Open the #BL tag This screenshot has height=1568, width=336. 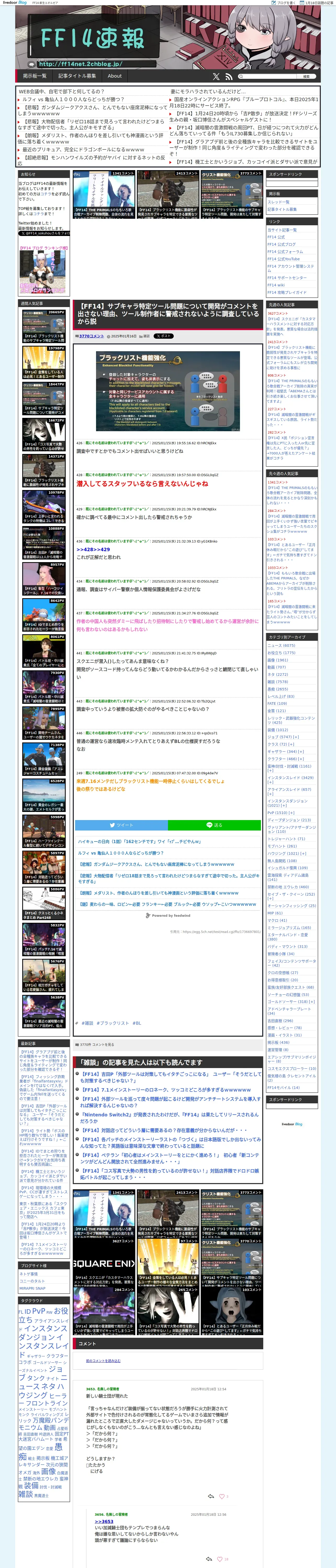137,1023
